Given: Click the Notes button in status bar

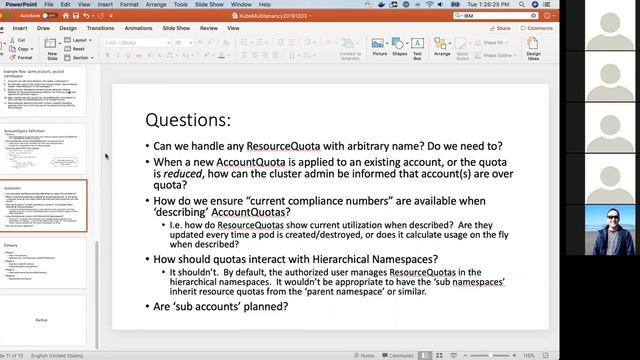Looking at the screenshot, I should point(364,356).
